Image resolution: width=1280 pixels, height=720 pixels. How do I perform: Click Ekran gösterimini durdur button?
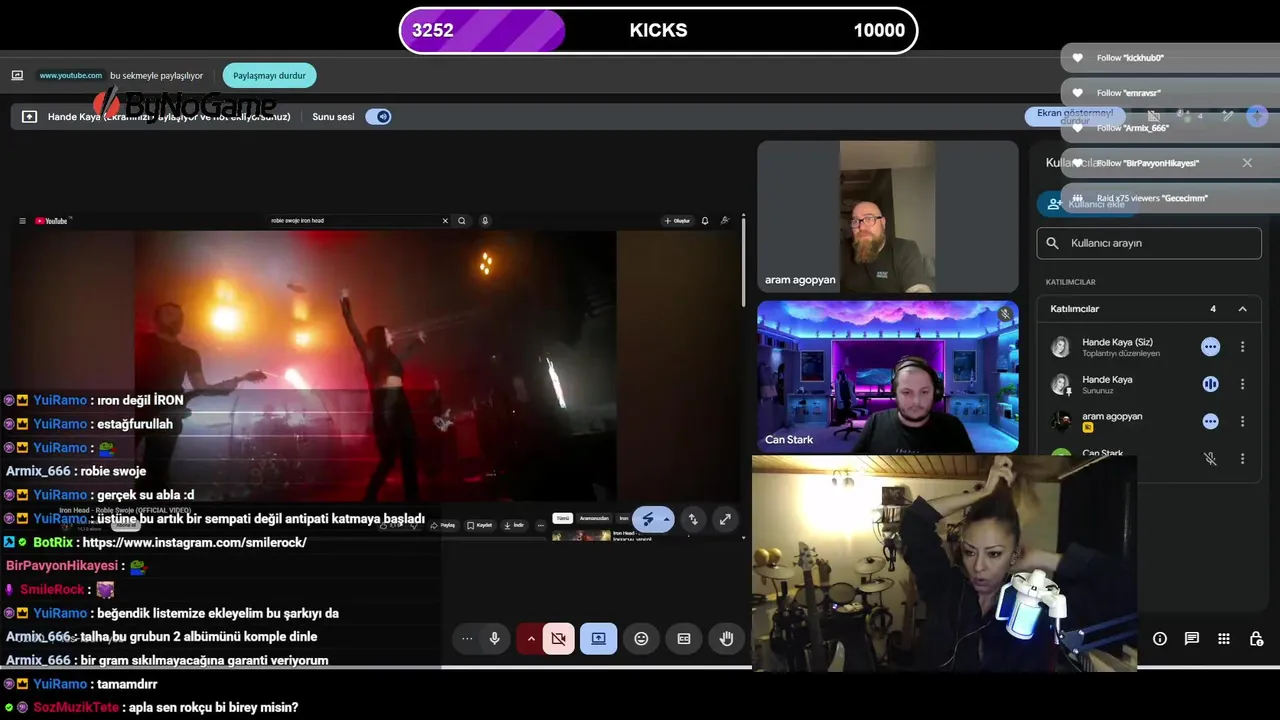click(1075, 116)
